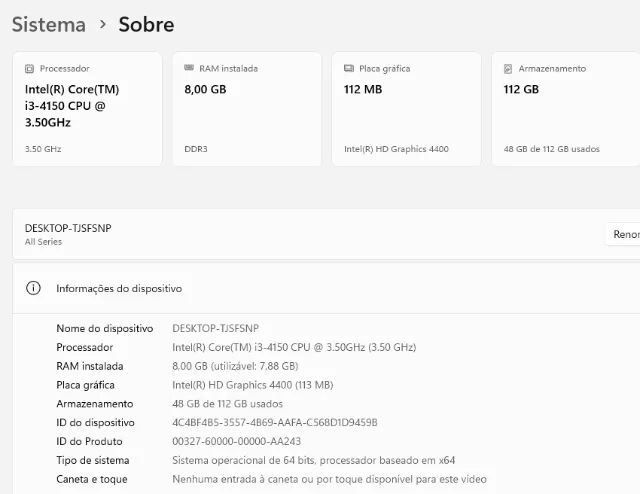This screenshot has height=494, width=640.
Task: Click the DESKTOP-TJSFSNP heading above All Series
Action: coord(68,228)
